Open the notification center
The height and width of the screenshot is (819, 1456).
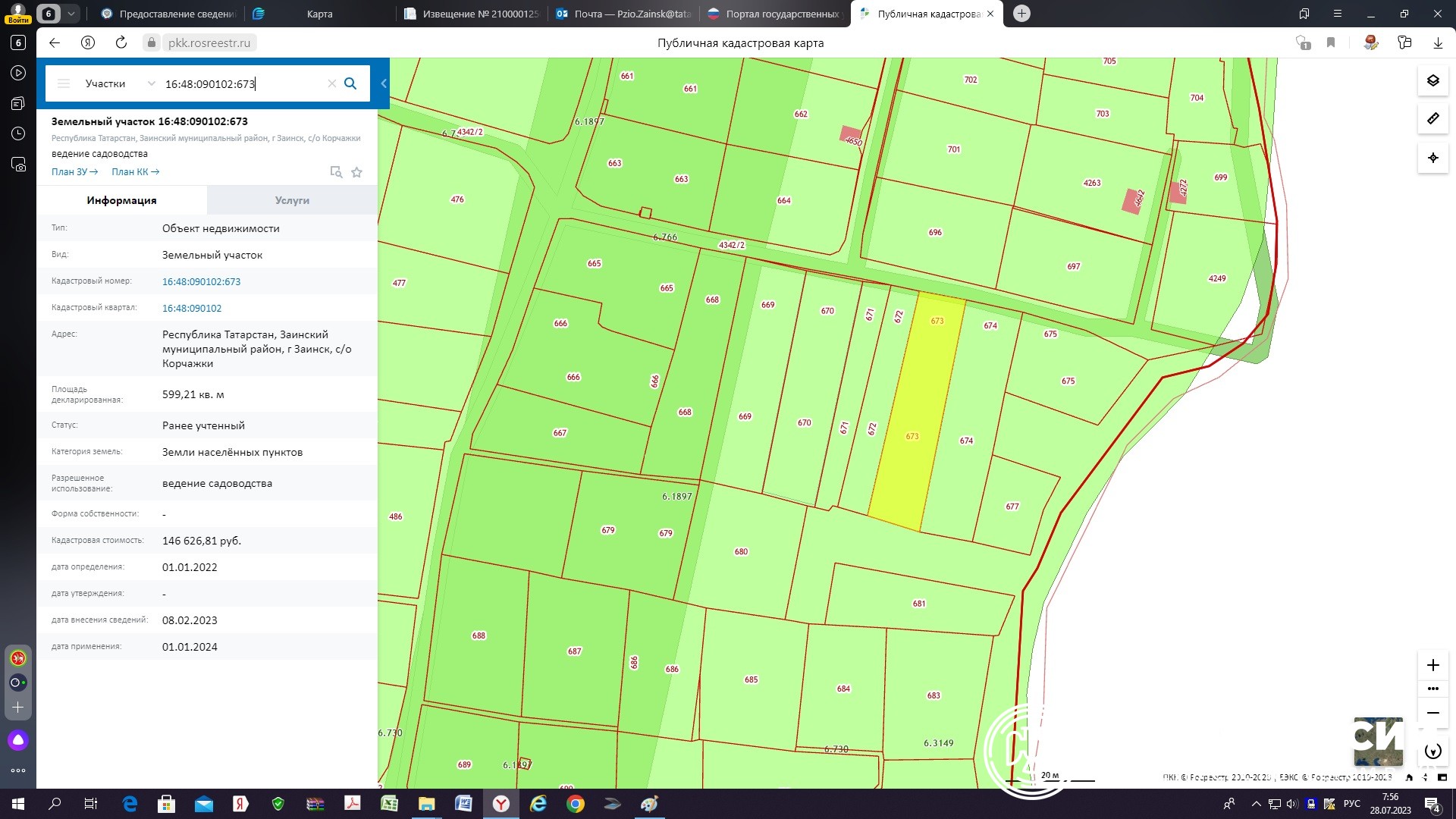(1432, 804)
